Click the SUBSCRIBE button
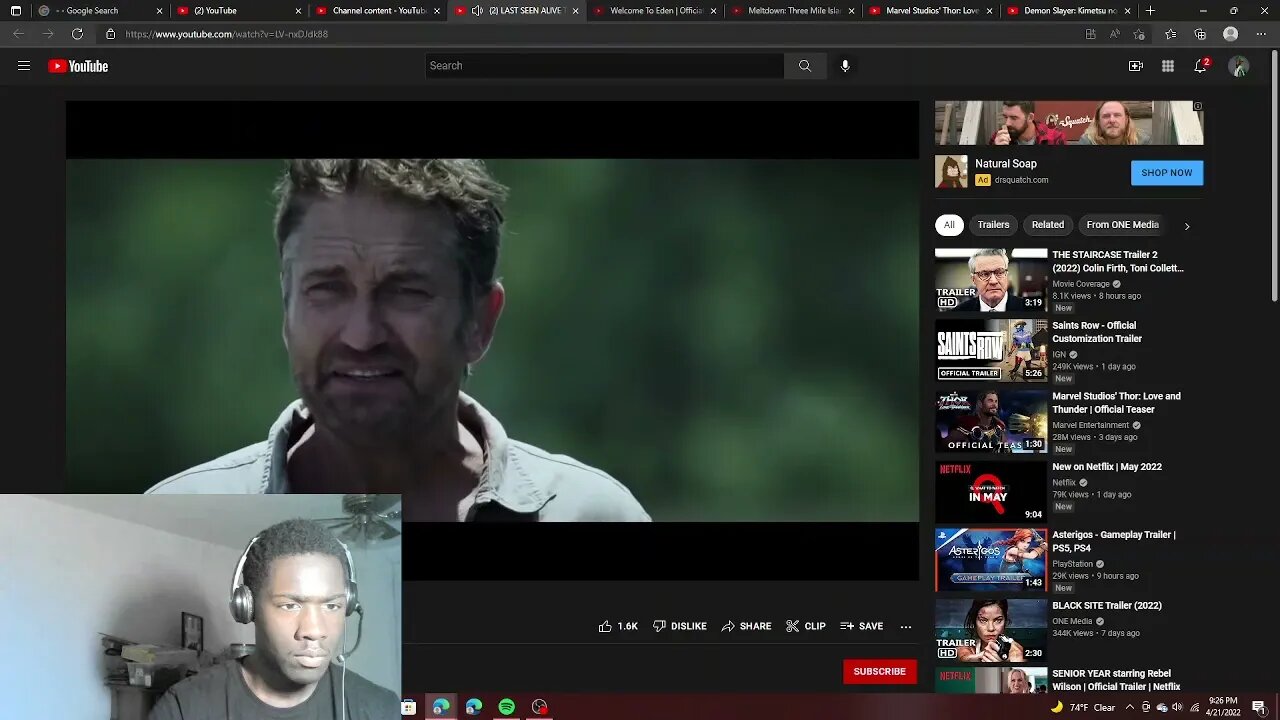This screenshot has height=720, width=1280. coord(880,672)
